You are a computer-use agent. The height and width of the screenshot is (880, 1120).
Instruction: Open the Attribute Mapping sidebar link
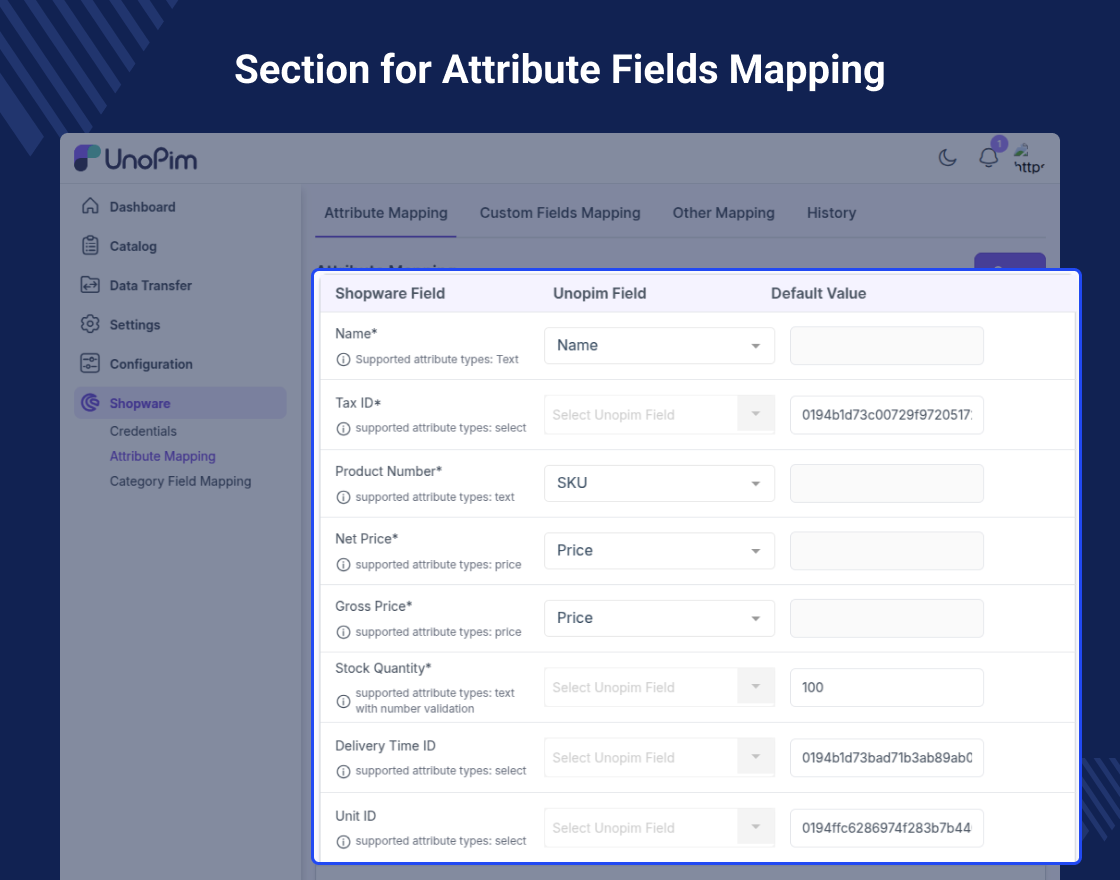163,456
